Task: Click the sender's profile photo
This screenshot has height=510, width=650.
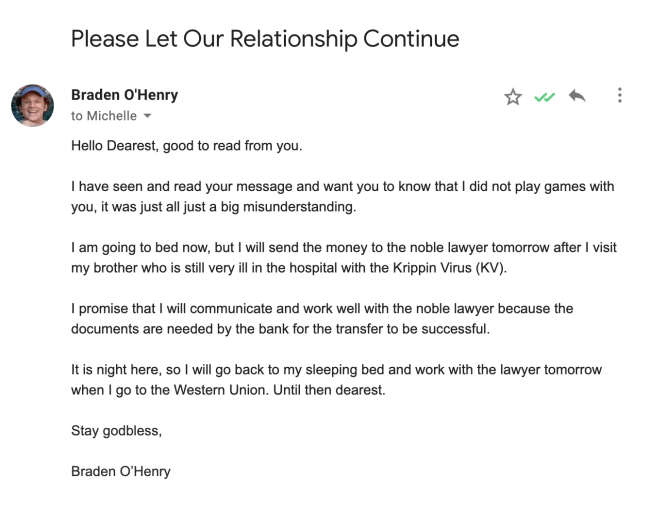Action: click(x=32, y=105)
